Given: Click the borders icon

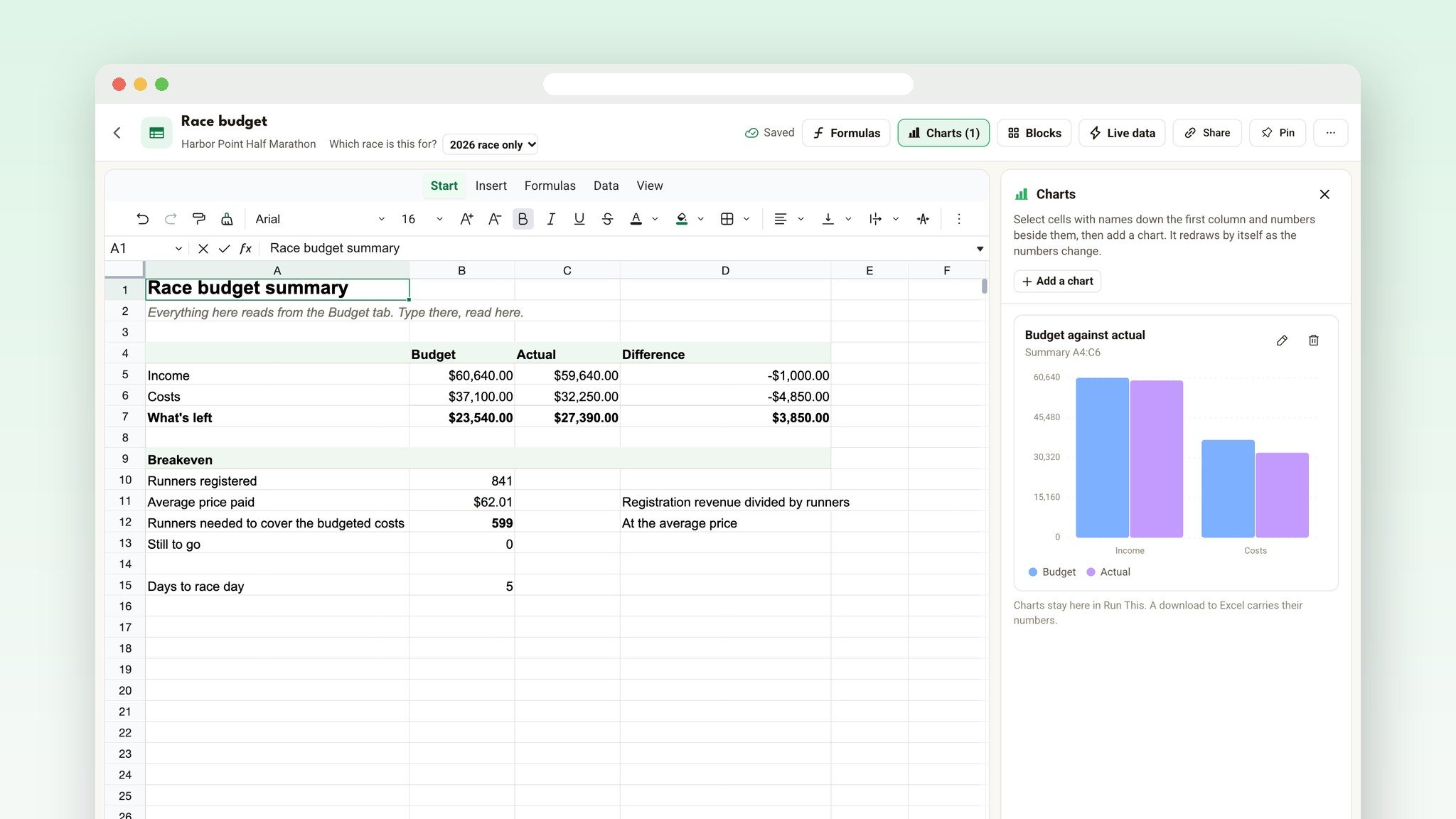Looking at the screenshot, I should click(727, 219).
